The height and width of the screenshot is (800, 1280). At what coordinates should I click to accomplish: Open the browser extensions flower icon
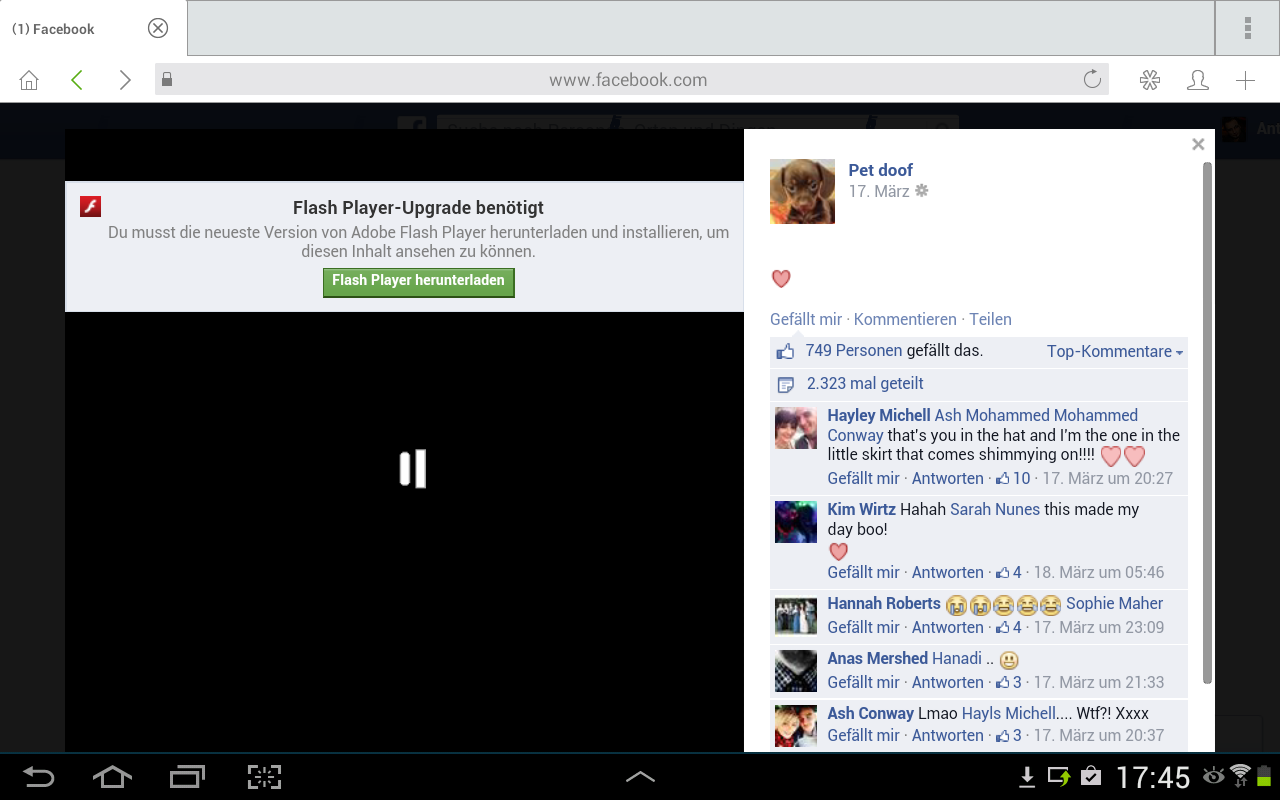pyautogui.click(x=1150, y=80)
